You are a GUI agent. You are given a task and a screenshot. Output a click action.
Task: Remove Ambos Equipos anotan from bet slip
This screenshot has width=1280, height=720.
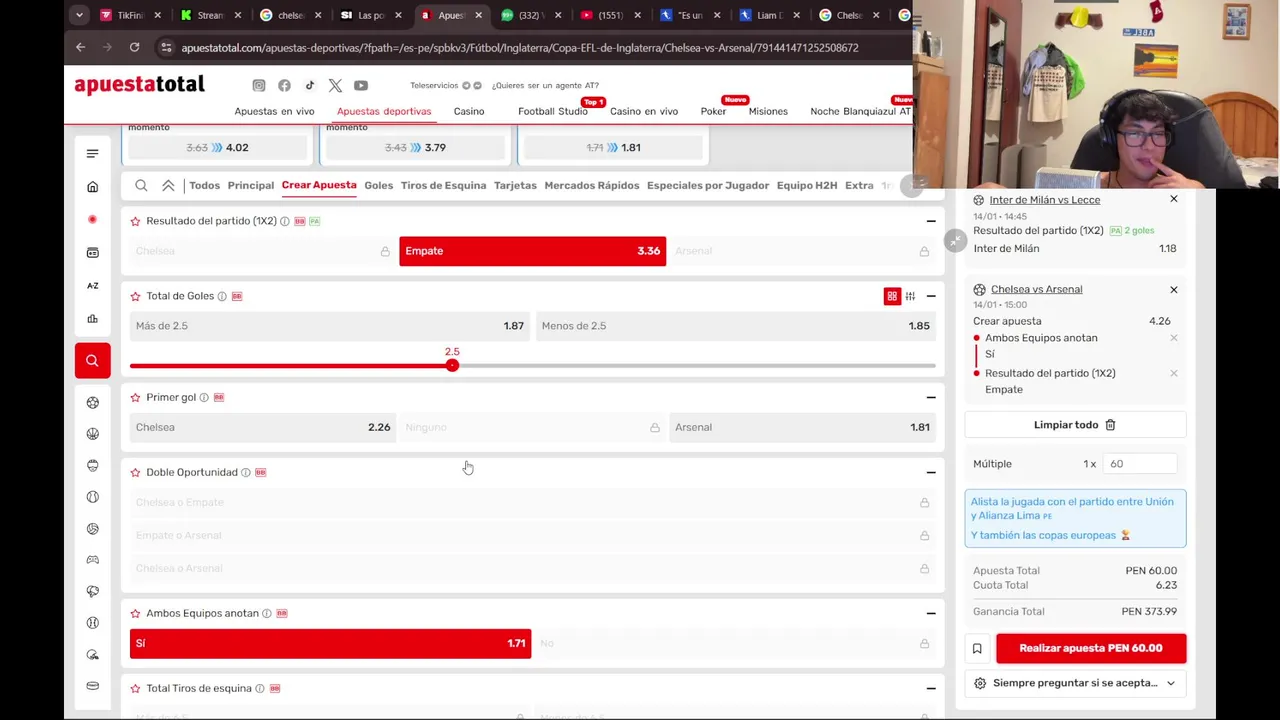pos(1174,338)
